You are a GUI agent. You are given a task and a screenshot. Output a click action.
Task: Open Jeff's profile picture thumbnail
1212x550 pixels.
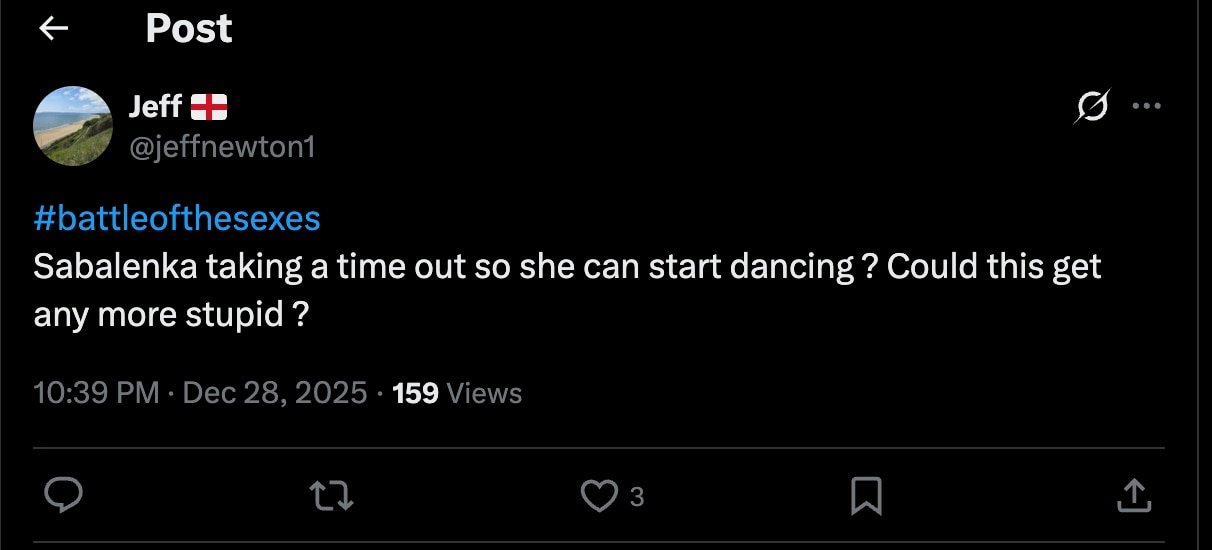coord(73,125)
